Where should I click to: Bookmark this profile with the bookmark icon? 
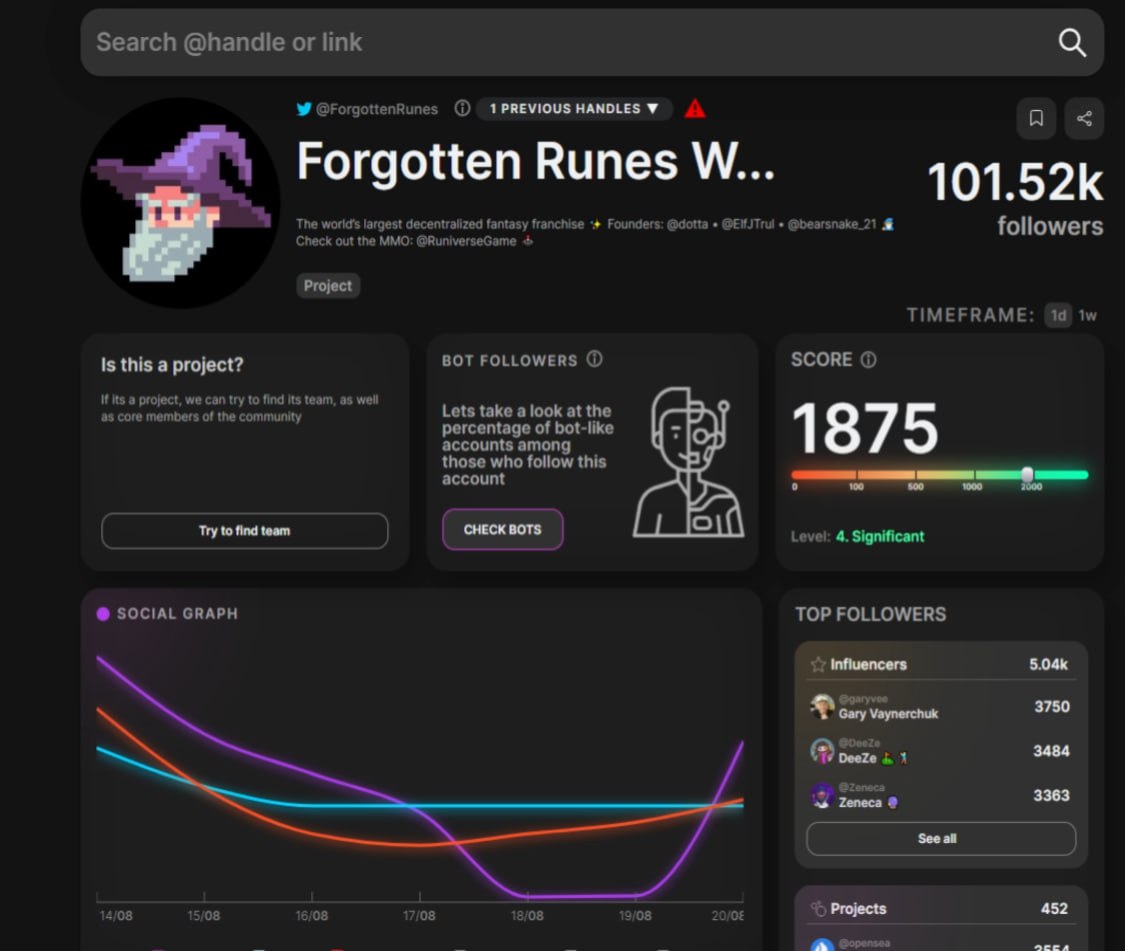click(x=1036, y=118)
